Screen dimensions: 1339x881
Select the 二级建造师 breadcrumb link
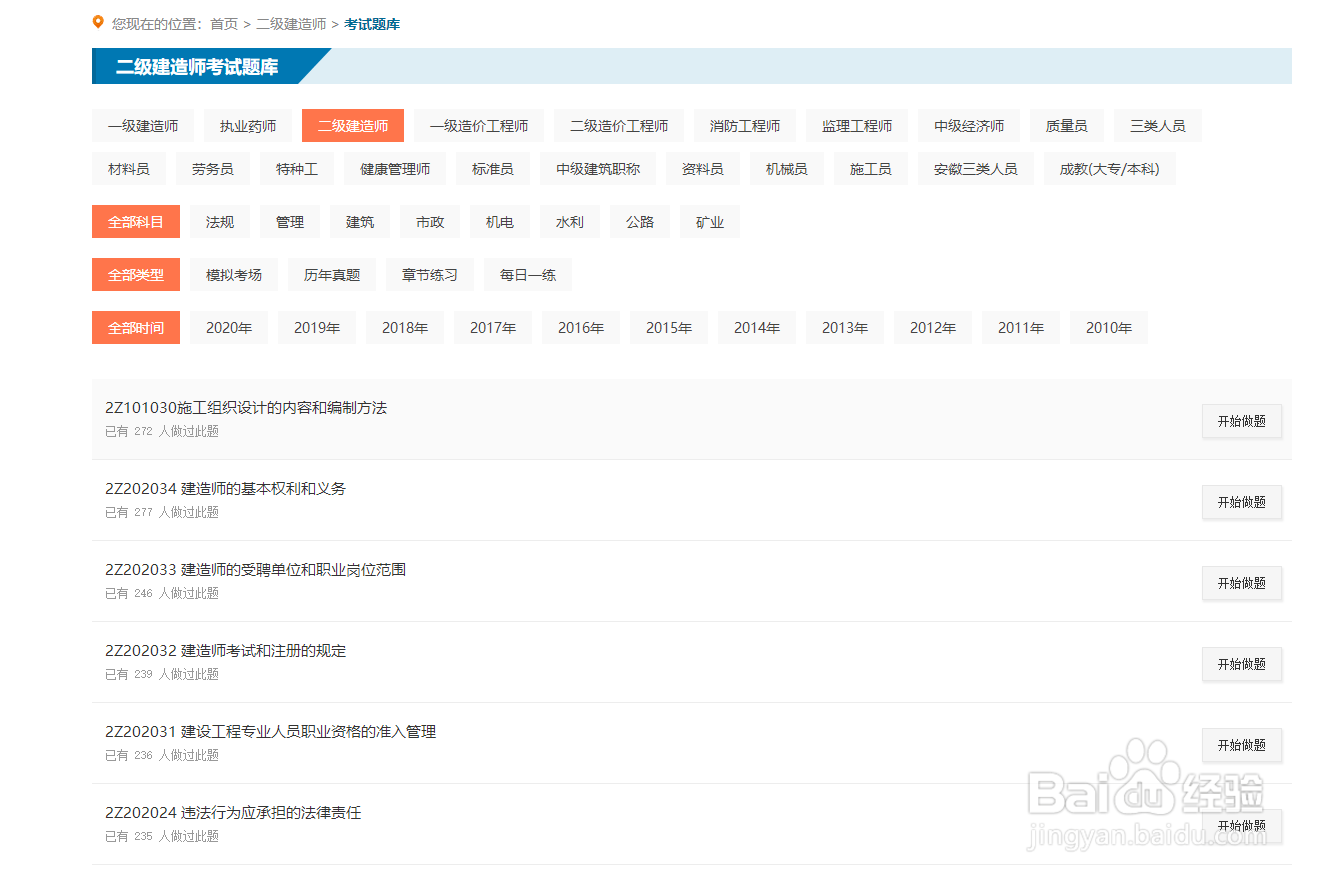point(291,24)
